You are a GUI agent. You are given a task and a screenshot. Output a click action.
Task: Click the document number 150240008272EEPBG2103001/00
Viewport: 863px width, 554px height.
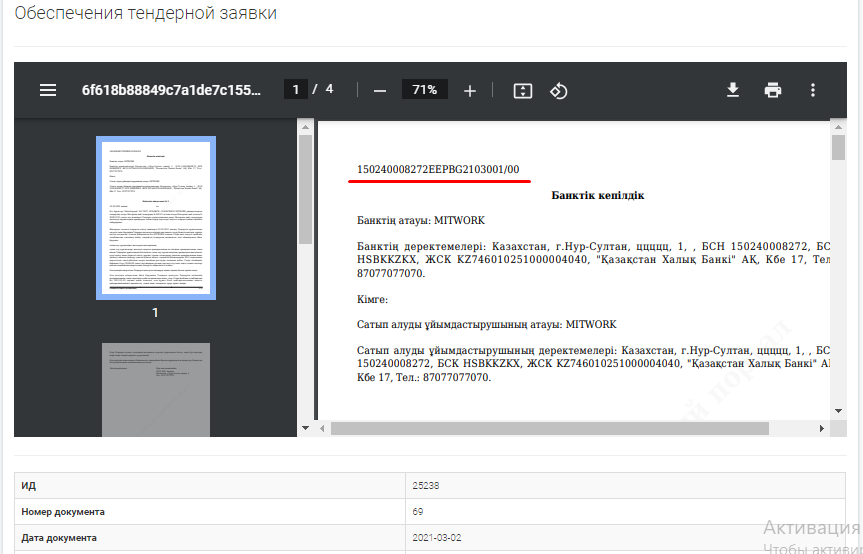pos(438,170)
